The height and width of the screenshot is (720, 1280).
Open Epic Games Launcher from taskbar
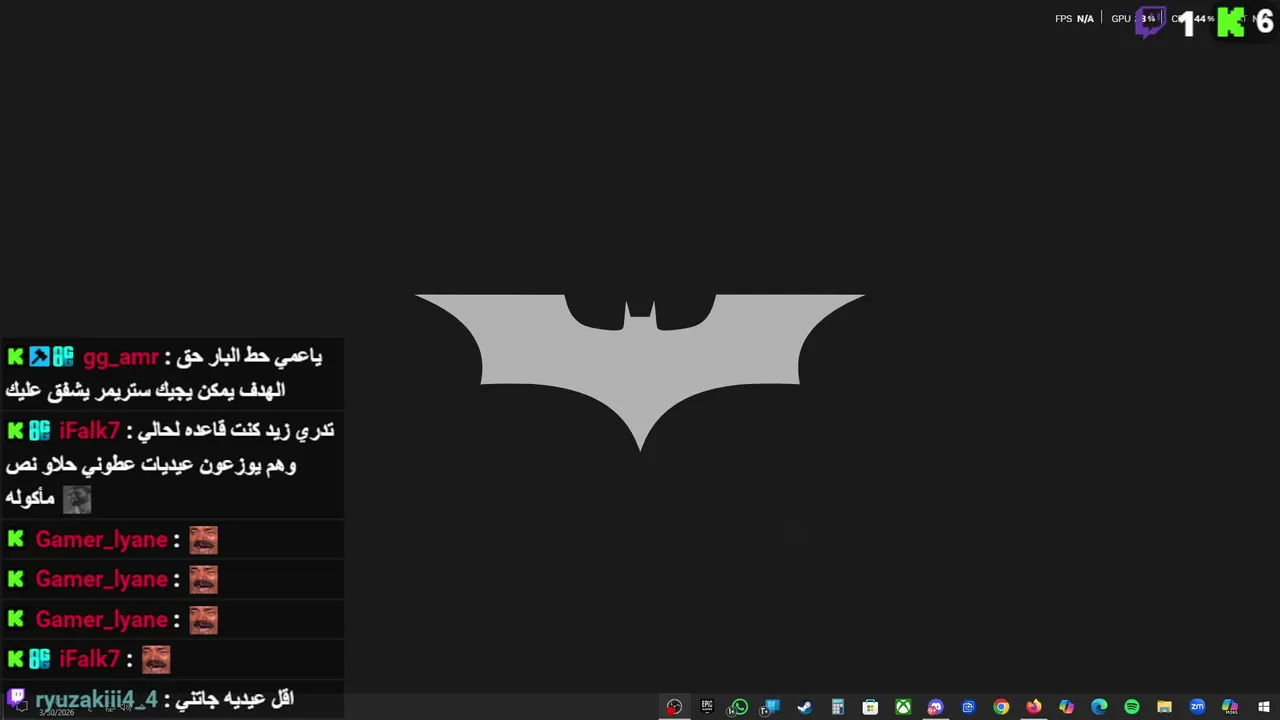(x=707, y=707)
